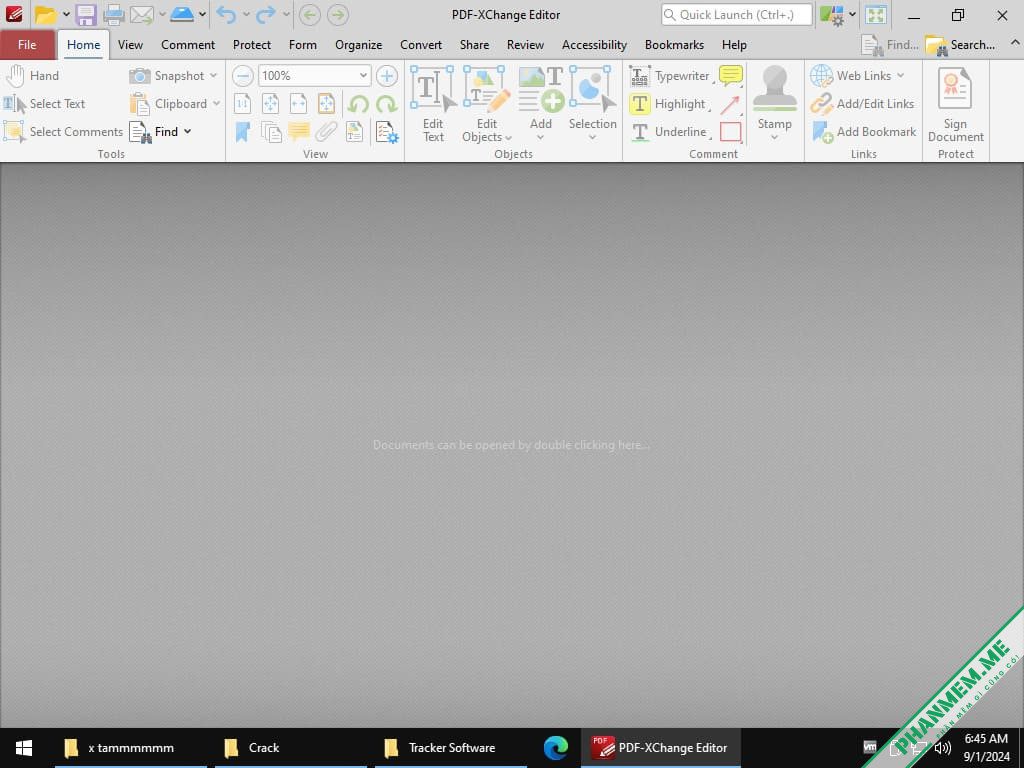Click the Typewriter comment tool
Screen dimensions: 1024x768
[669, 76]
